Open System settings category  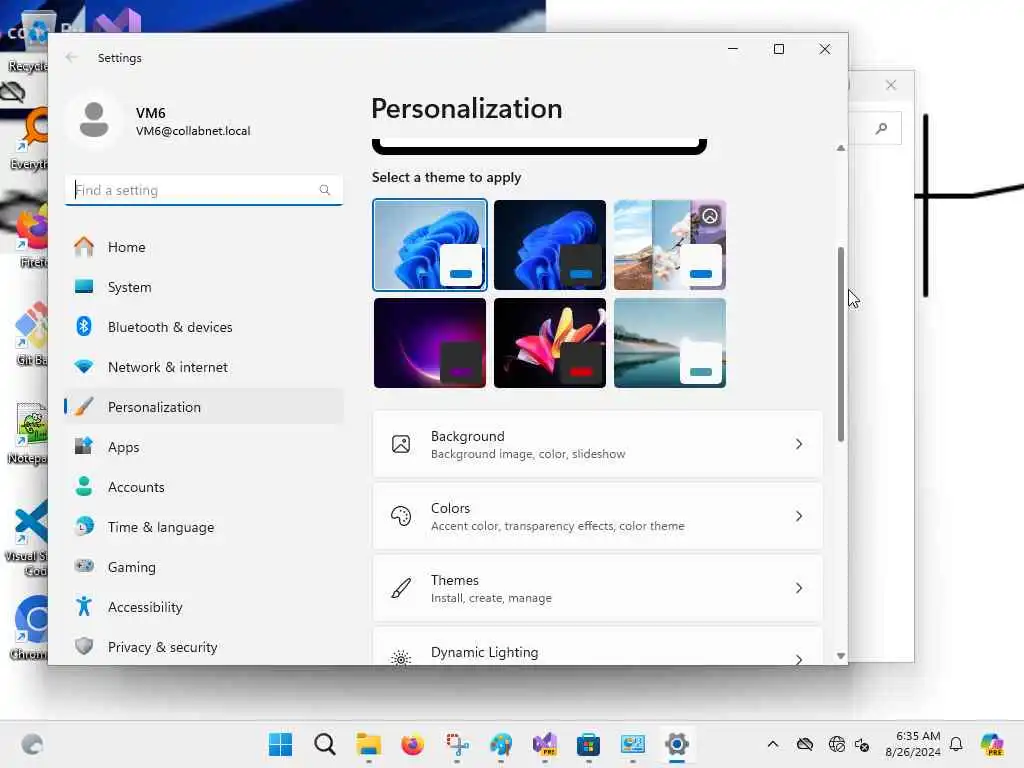[204, 287]
